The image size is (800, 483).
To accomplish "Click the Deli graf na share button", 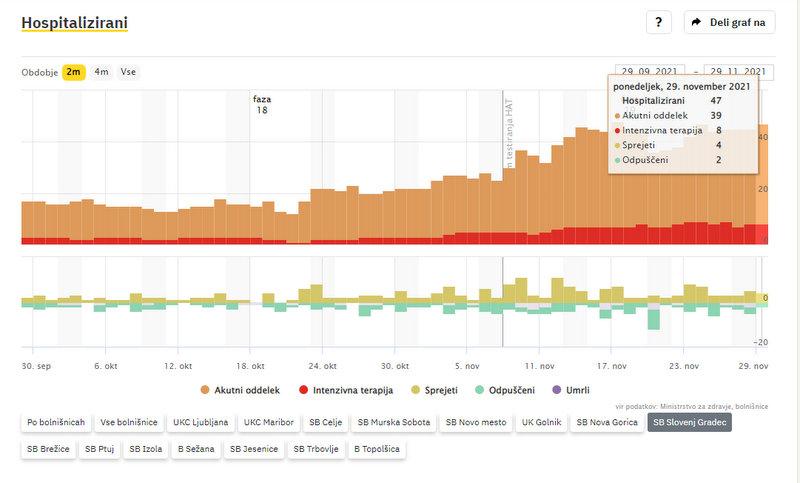I will pos(729,22).
